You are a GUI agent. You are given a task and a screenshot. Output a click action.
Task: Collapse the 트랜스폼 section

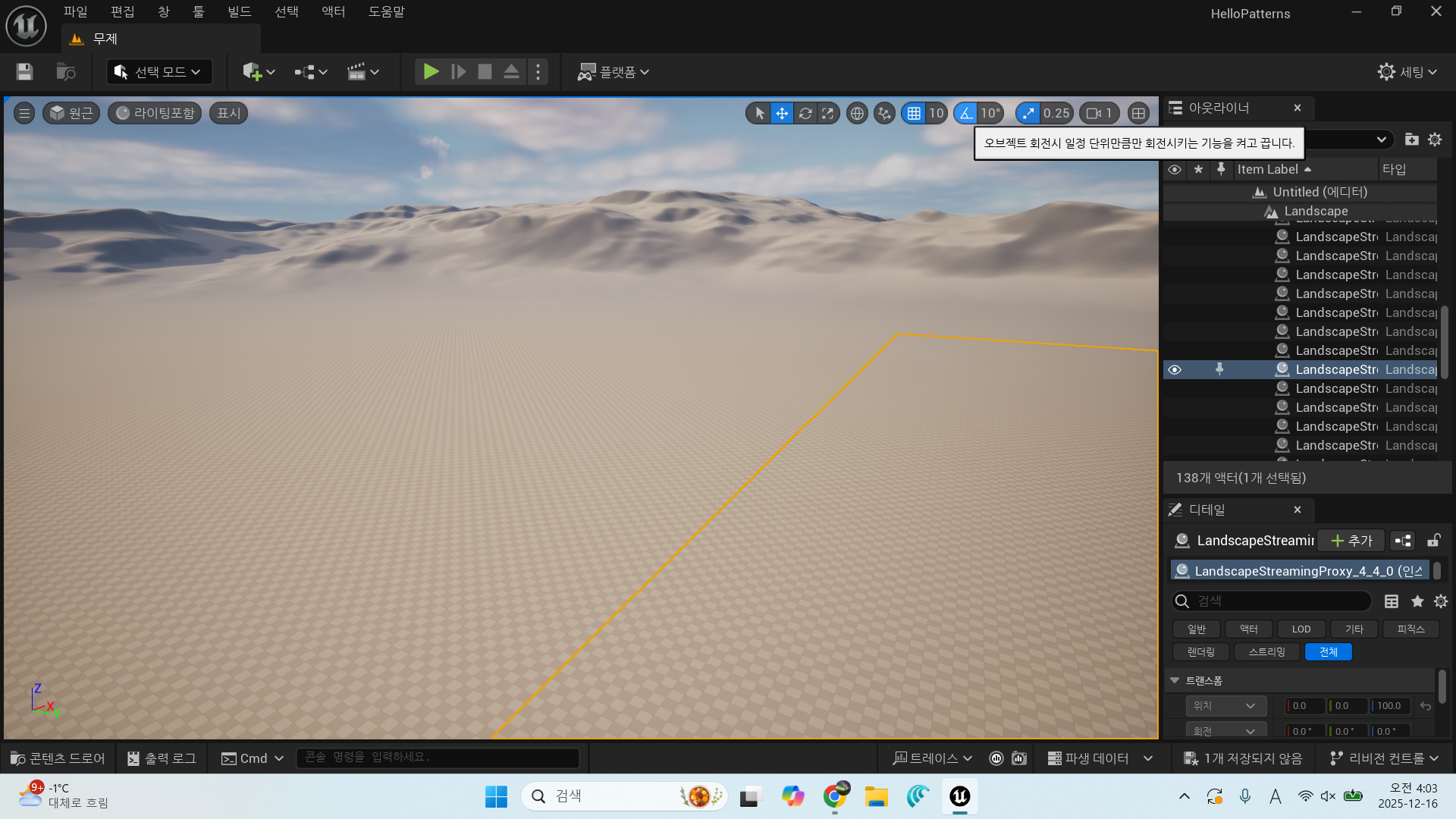point(1175,680)
